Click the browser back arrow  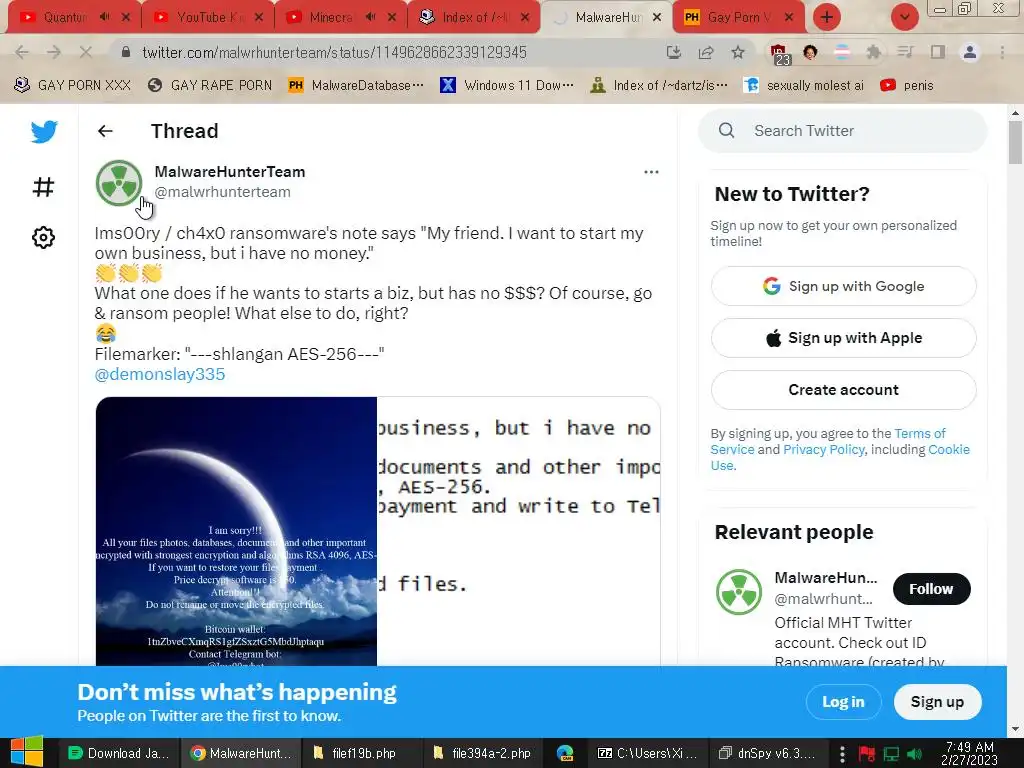22,52
